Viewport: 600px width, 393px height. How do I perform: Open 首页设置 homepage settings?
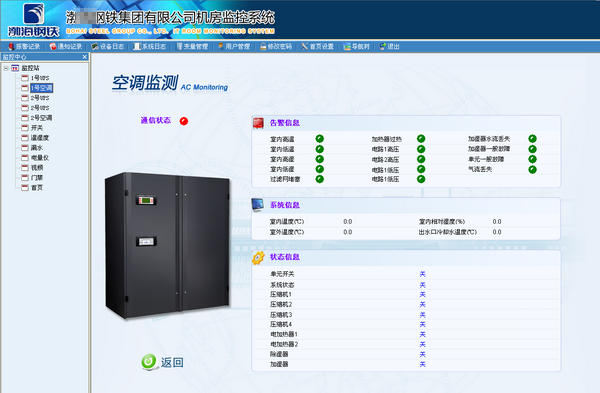318,47
